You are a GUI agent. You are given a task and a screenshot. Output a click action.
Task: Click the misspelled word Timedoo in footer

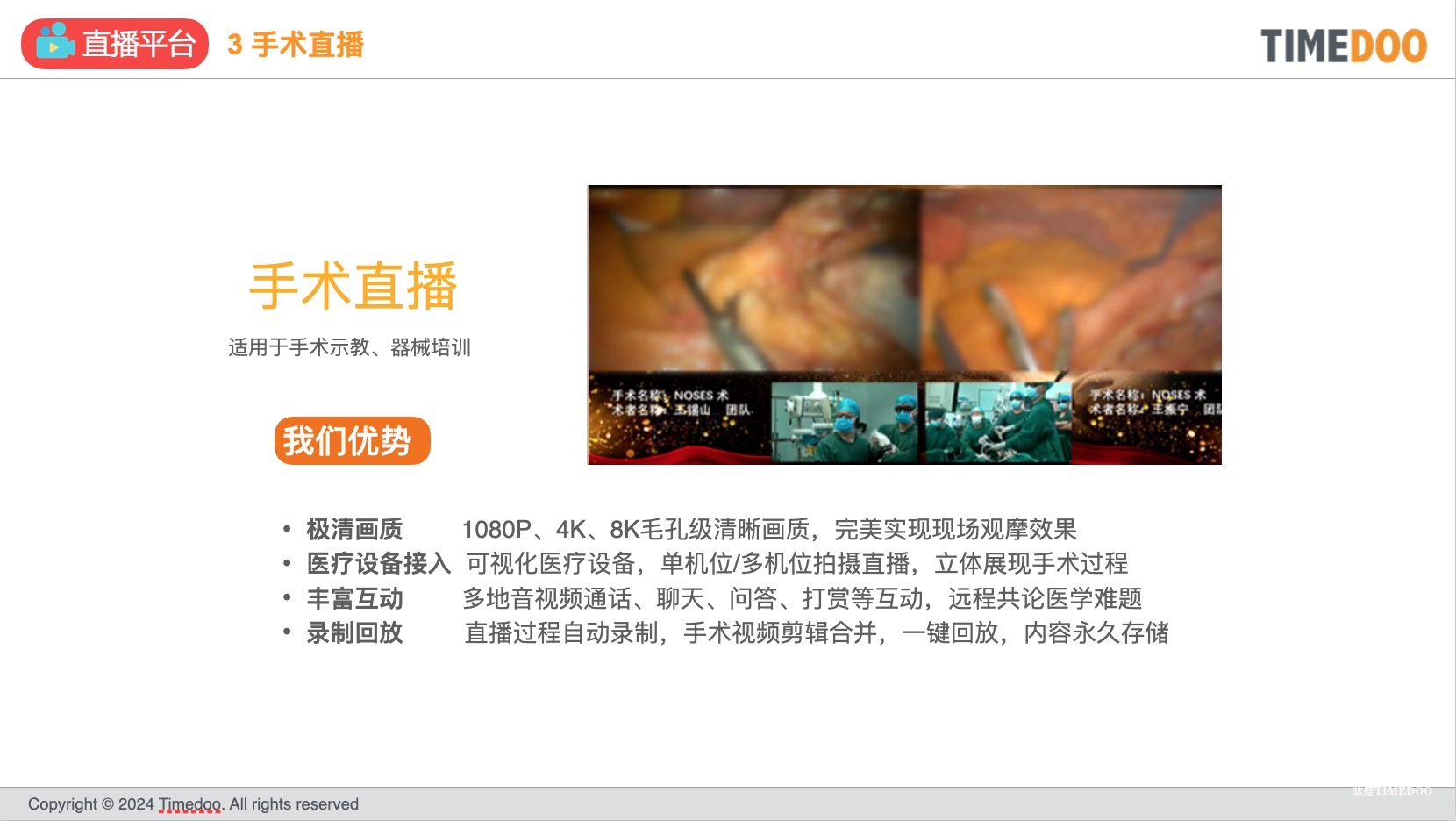coord(189,804)
